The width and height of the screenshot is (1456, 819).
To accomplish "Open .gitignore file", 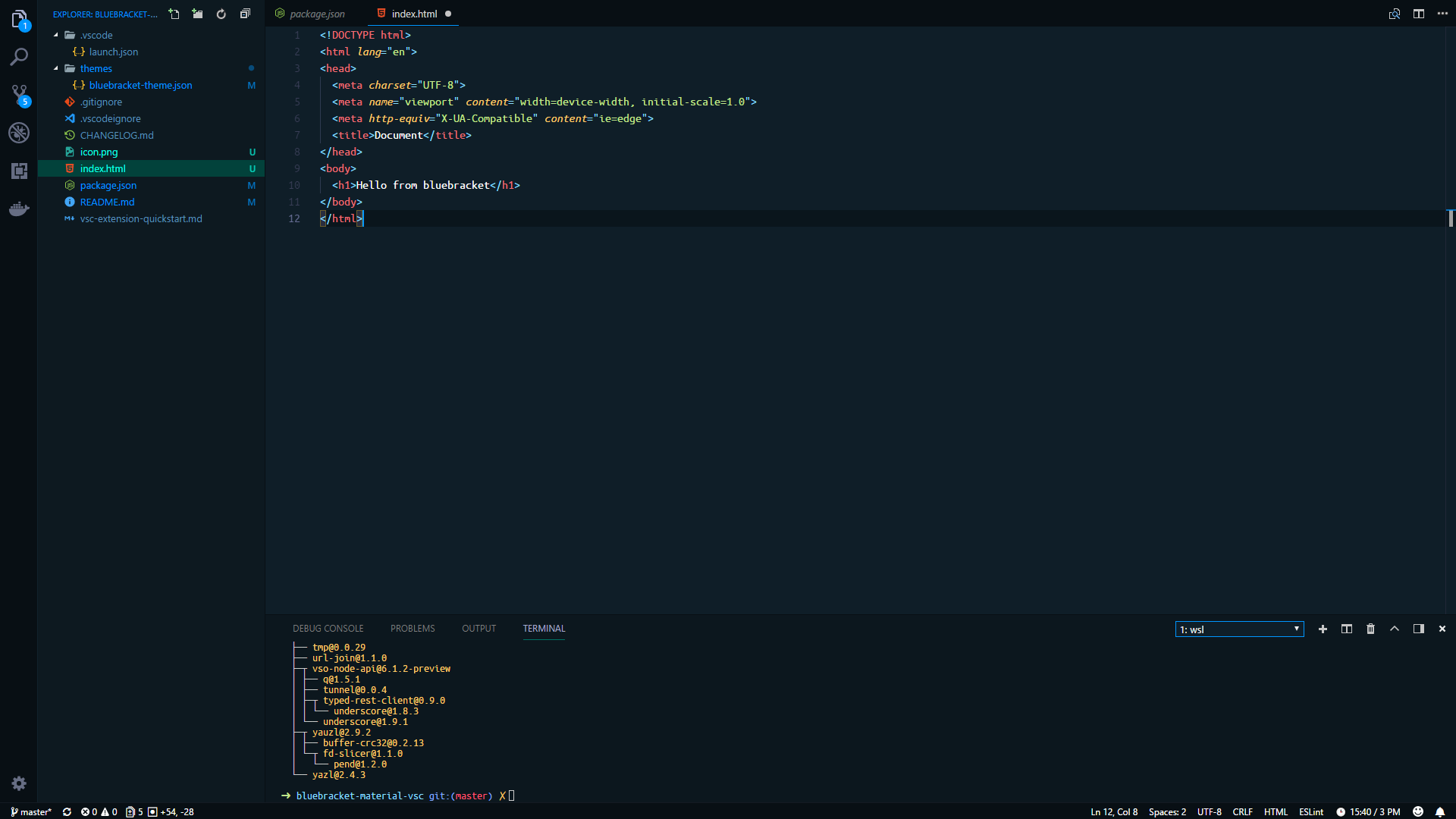I will click(151, 102).
